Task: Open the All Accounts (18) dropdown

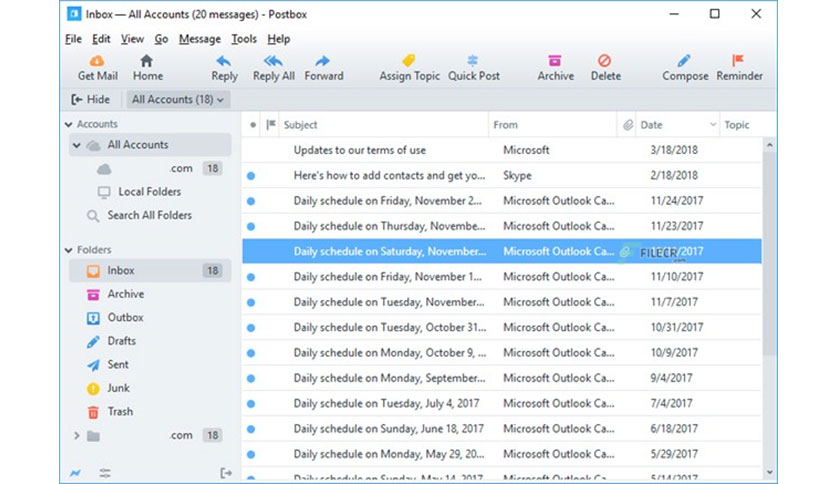Action: click(x=178, y=100)
